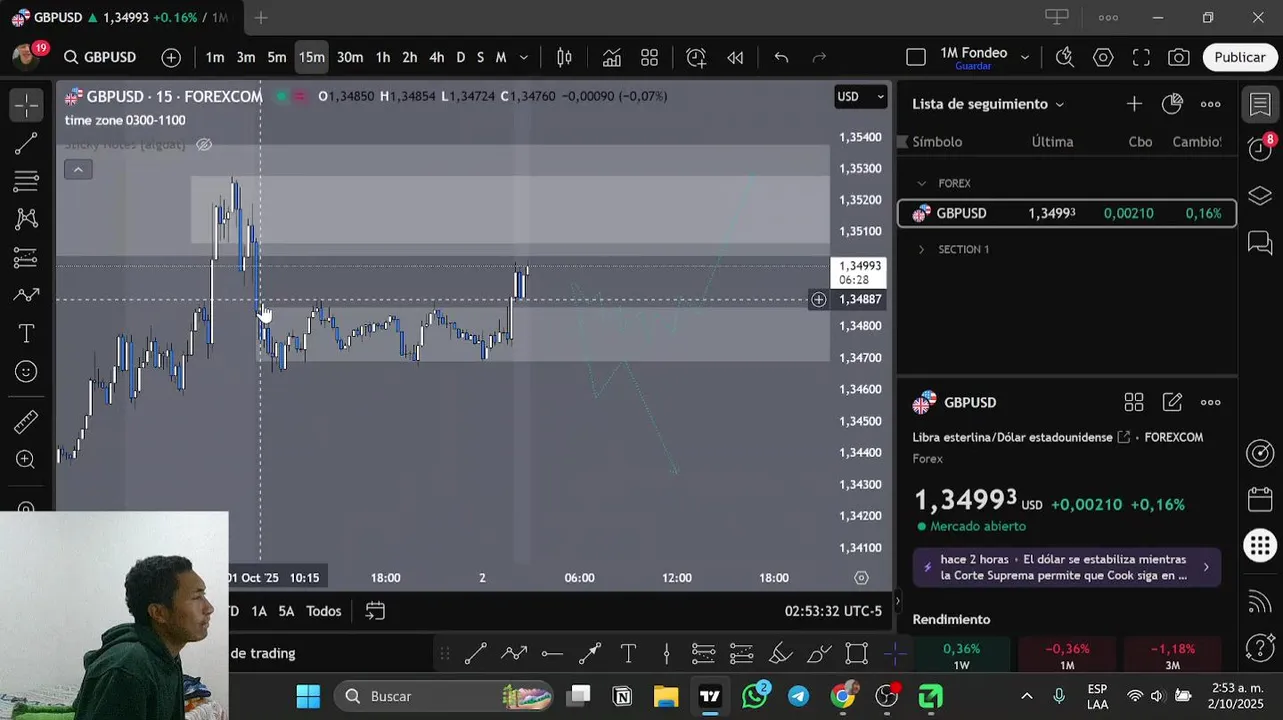Set the range to Todos
Viewport: 1283px width, 720px height.
[x=324, y=610]
